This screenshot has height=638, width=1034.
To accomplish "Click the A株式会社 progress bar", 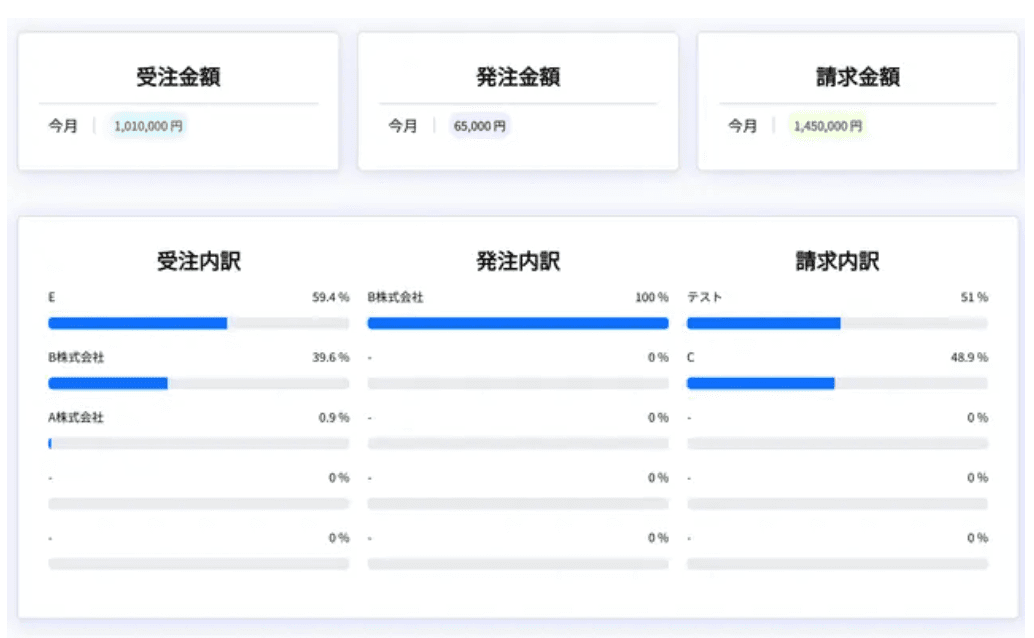I will click(198, 443).
